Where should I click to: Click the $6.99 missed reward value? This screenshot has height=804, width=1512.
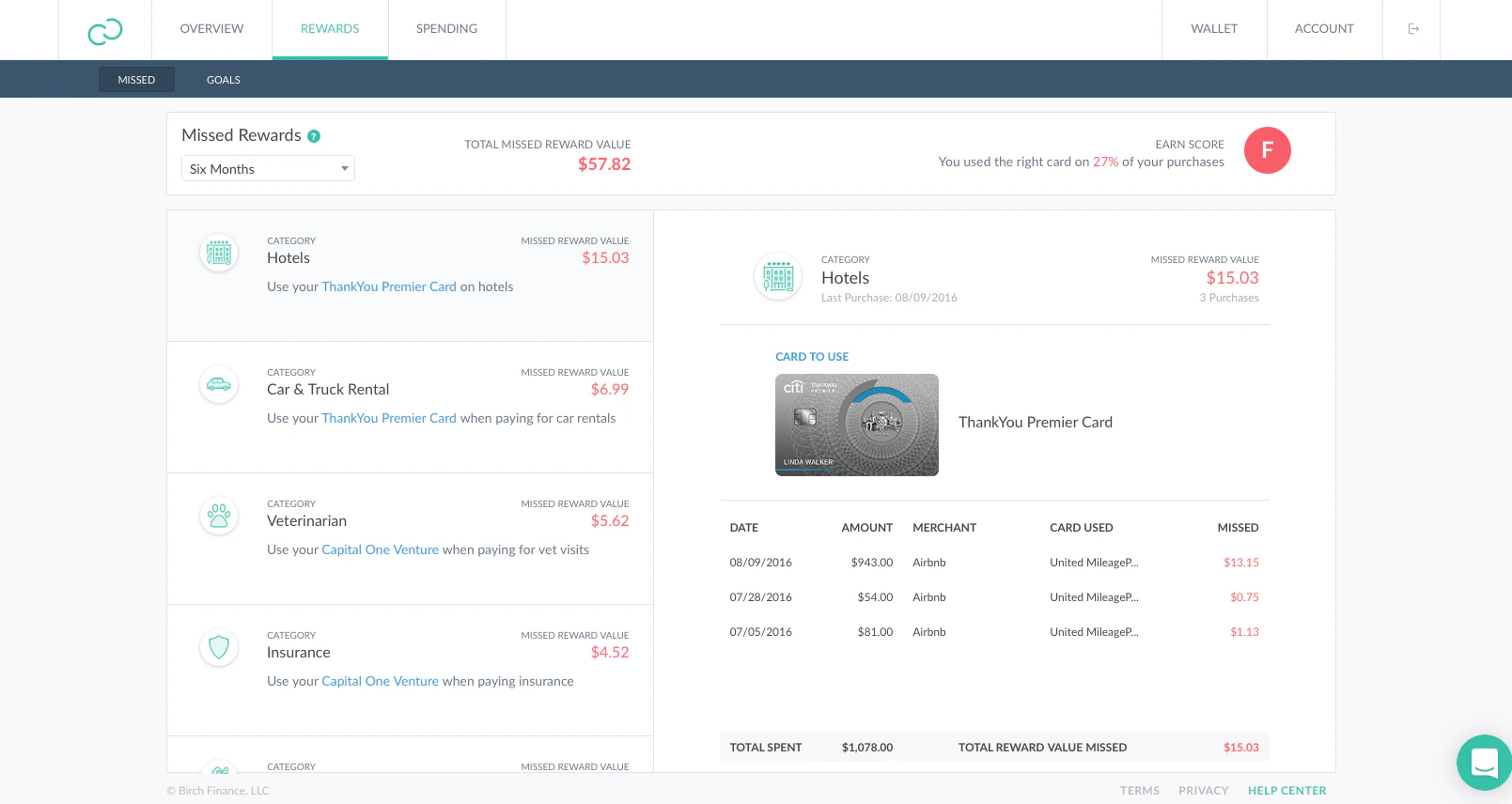click(610, 390)
